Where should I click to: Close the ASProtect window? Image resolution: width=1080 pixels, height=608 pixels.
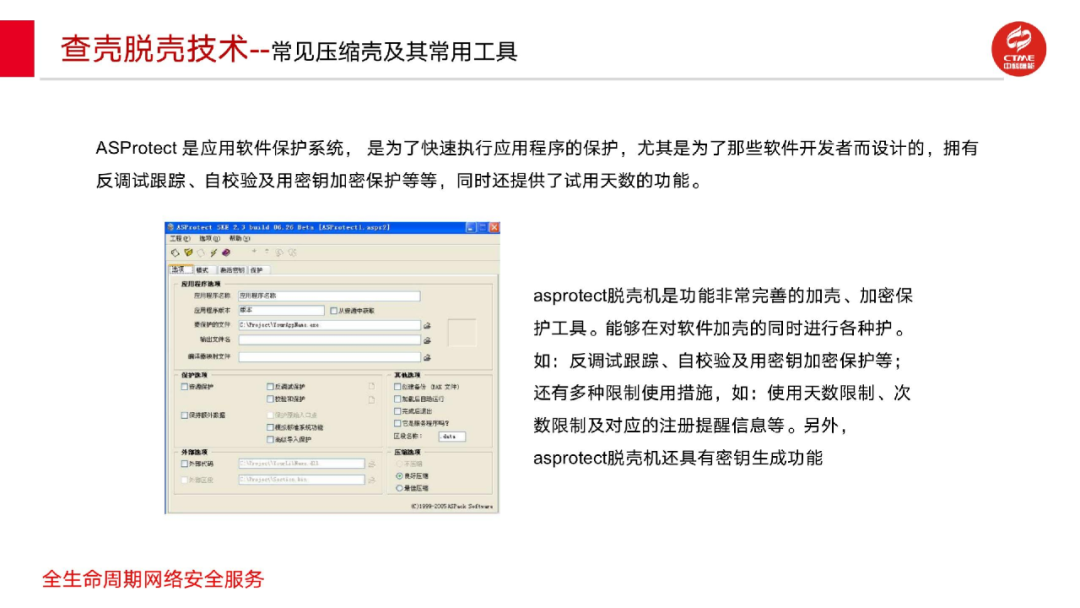[x=494, y=227]
